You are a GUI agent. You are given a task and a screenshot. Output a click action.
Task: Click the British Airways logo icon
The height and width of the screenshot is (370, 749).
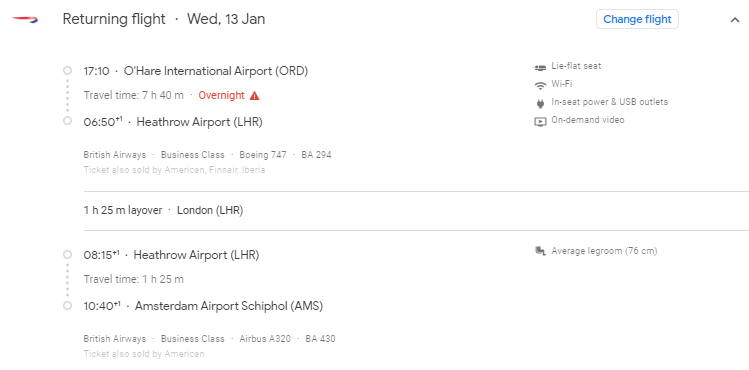[x=25, y=19]
